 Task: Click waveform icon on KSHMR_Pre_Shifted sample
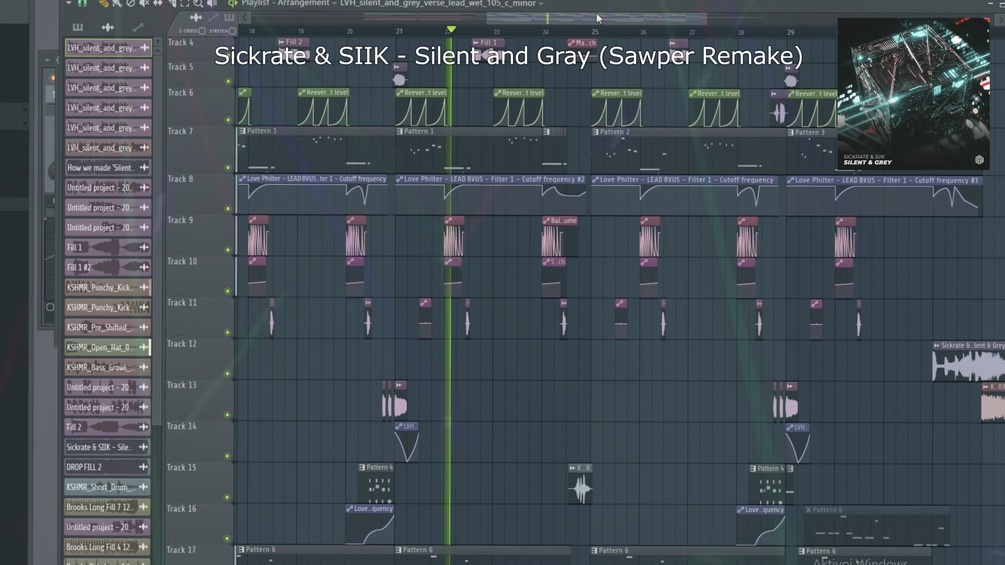(144, 327)
